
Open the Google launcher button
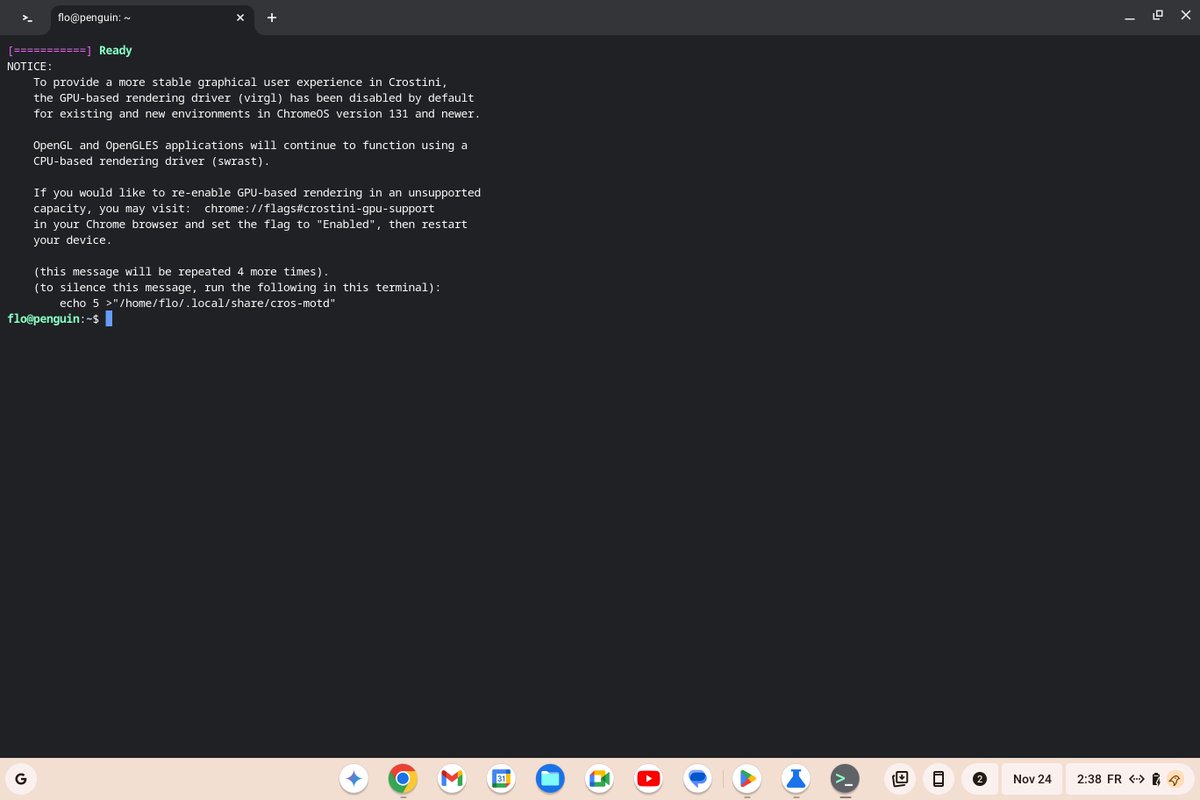pos(20,779)
